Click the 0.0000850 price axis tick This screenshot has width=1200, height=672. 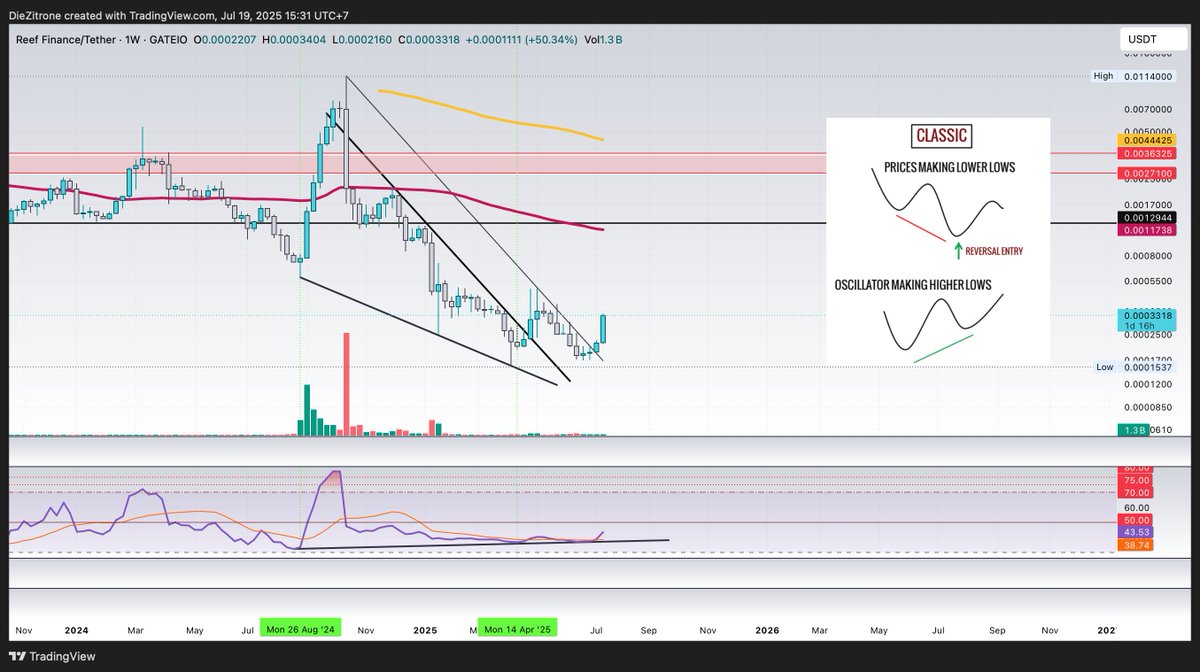pyautogui.click(x=1147, y=407)
